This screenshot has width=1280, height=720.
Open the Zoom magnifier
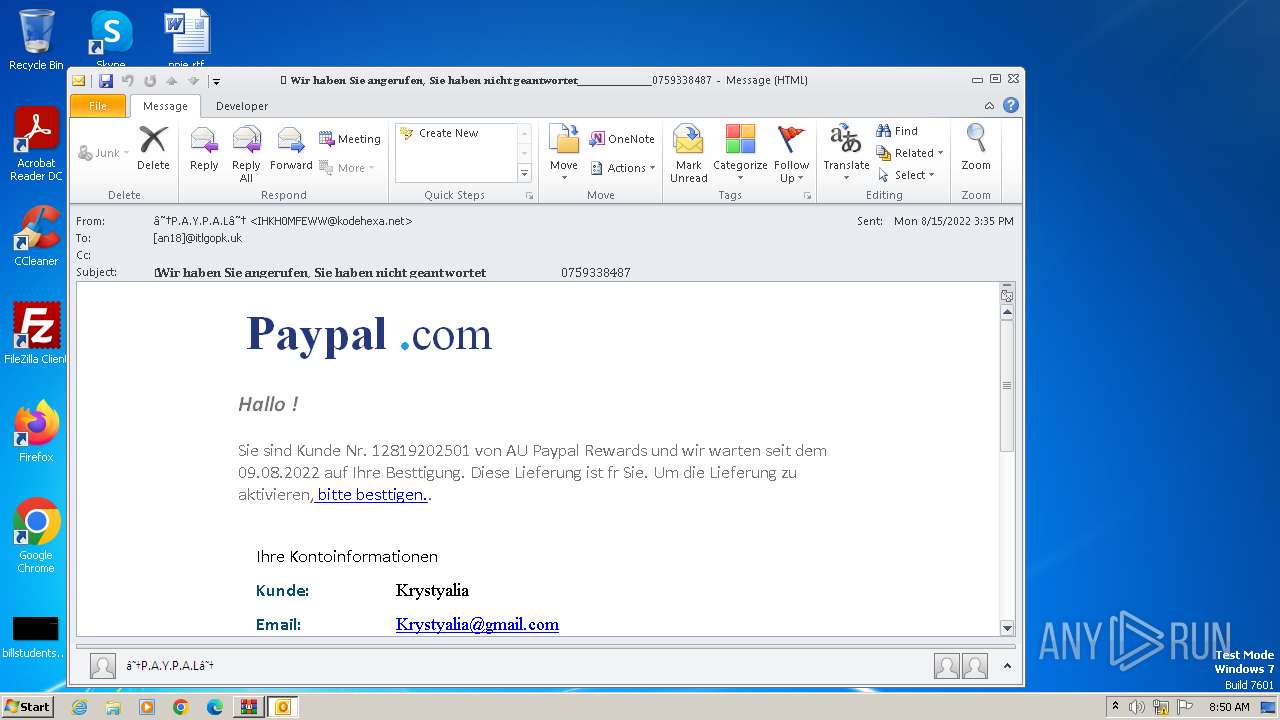click(976, 150)
